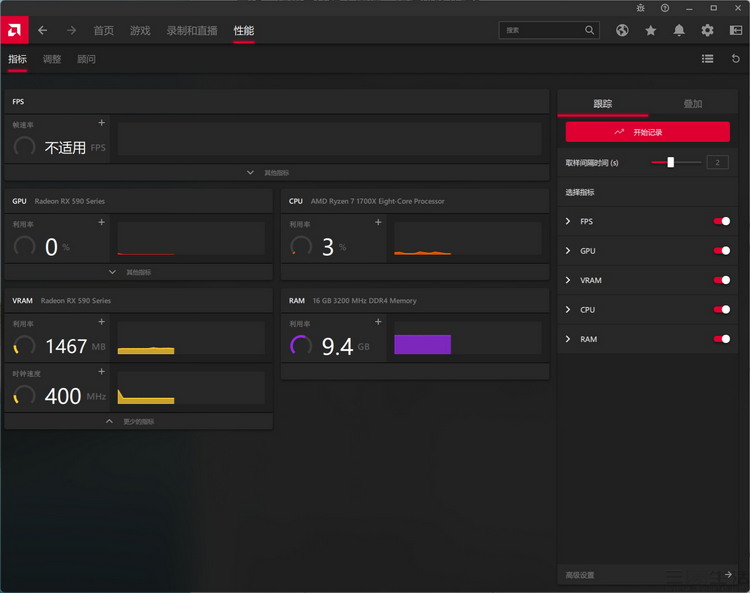
Task: Open notifications bell icon
Action: (x=679, y=31)
